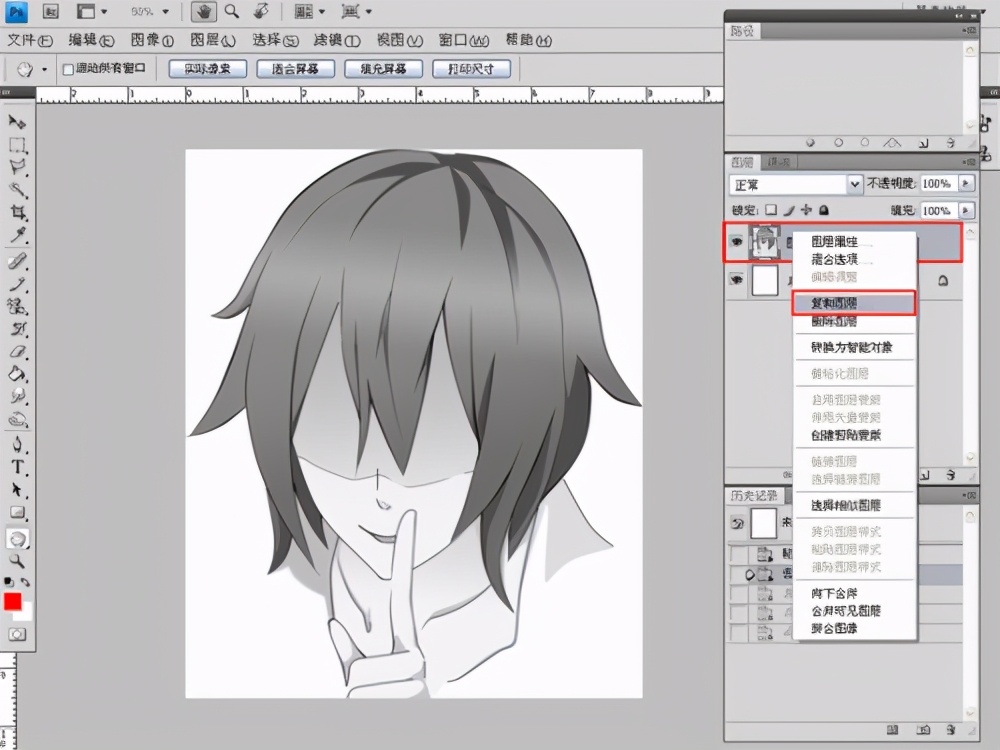The image size is (1000, 750).
Task: Select the Type (T) tool
Action: click(x=18, y=467)
